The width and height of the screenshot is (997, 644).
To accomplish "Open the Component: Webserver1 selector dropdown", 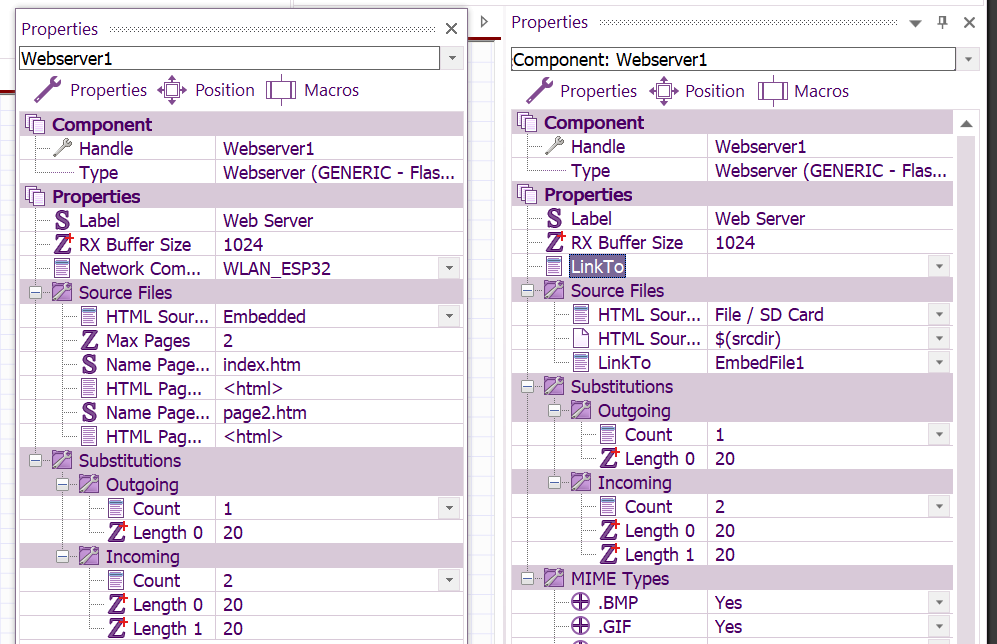I will pos(968,60).
